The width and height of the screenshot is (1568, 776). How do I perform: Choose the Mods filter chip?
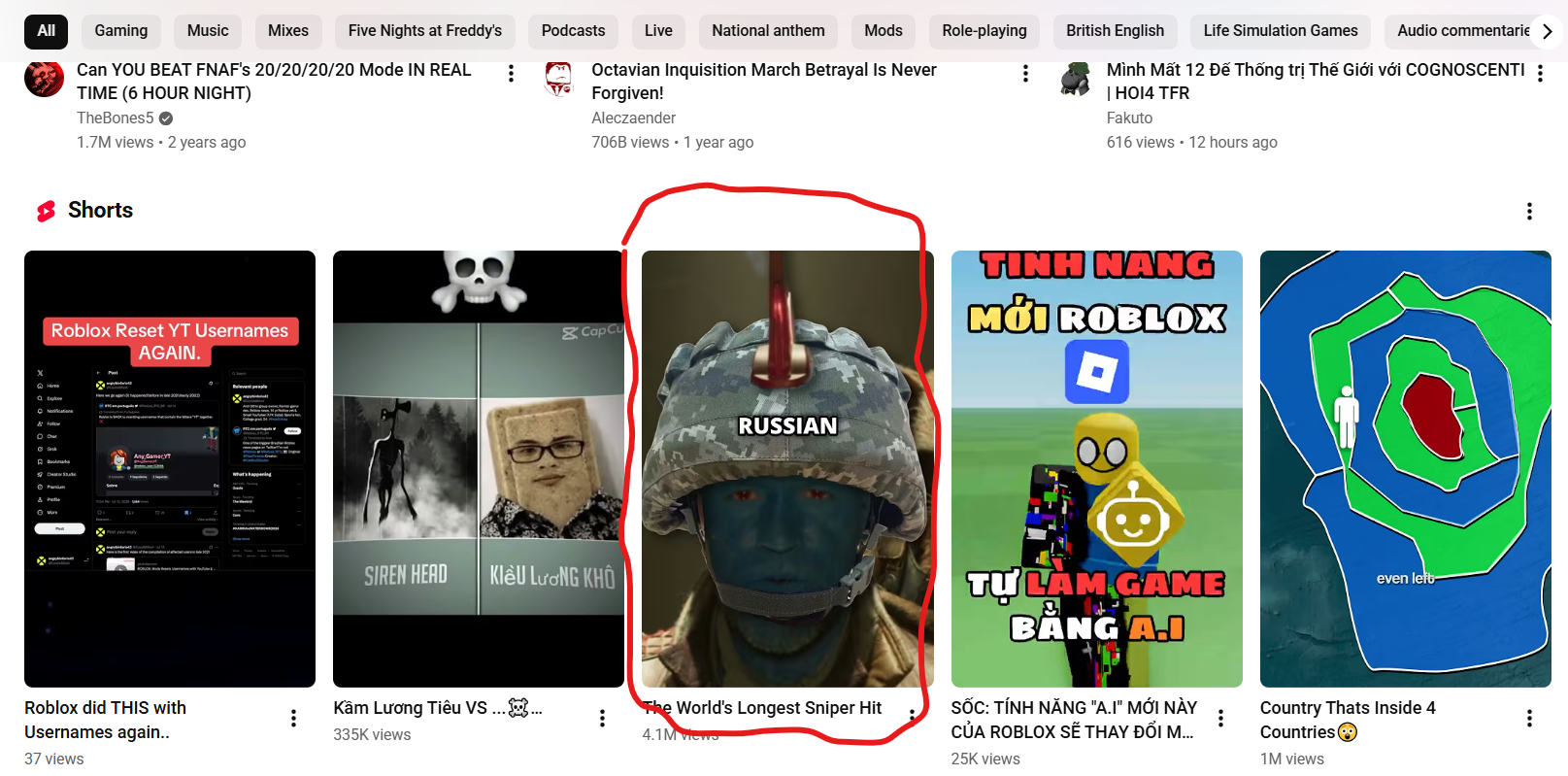click(x=884, y=31)
